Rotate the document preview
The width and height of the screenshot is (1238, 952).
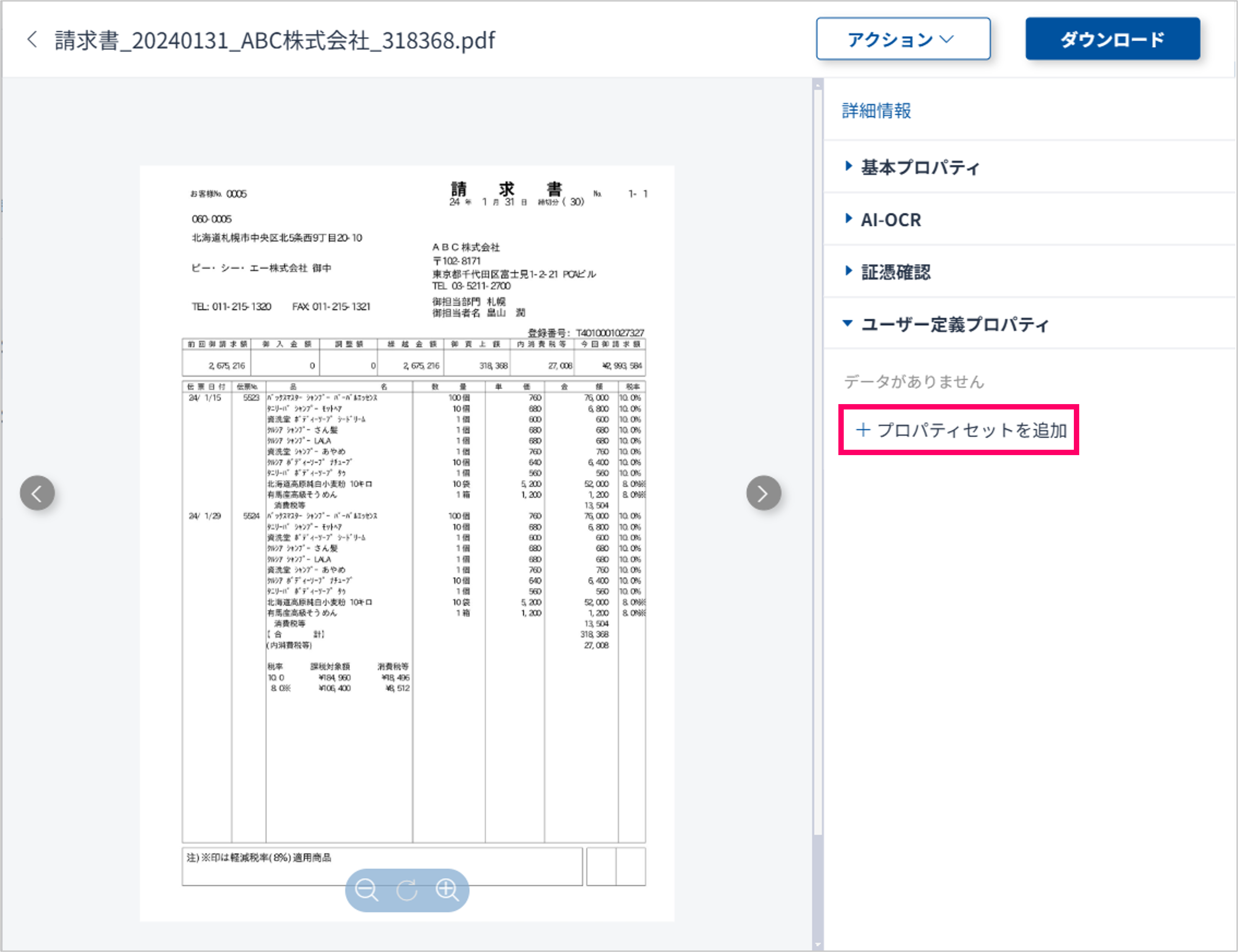[x=407, y=890]
